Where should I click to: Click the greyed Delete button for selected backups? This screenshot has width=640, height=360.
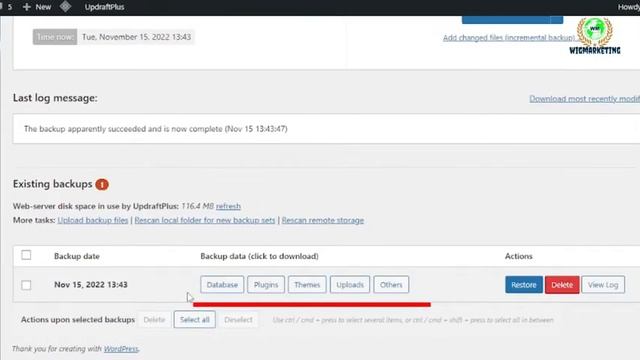pyautogui.click(x=154, y=320)
